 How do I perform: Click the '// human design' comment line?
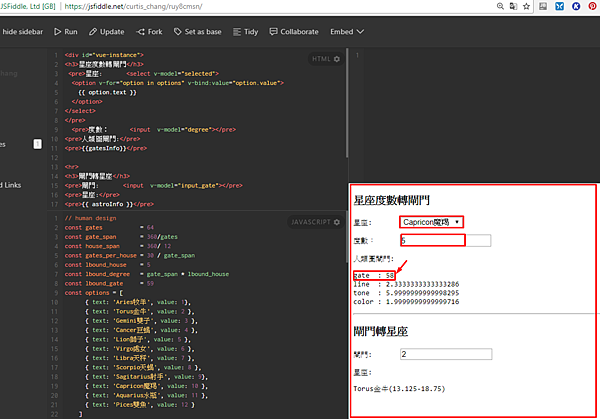[90, 218]
